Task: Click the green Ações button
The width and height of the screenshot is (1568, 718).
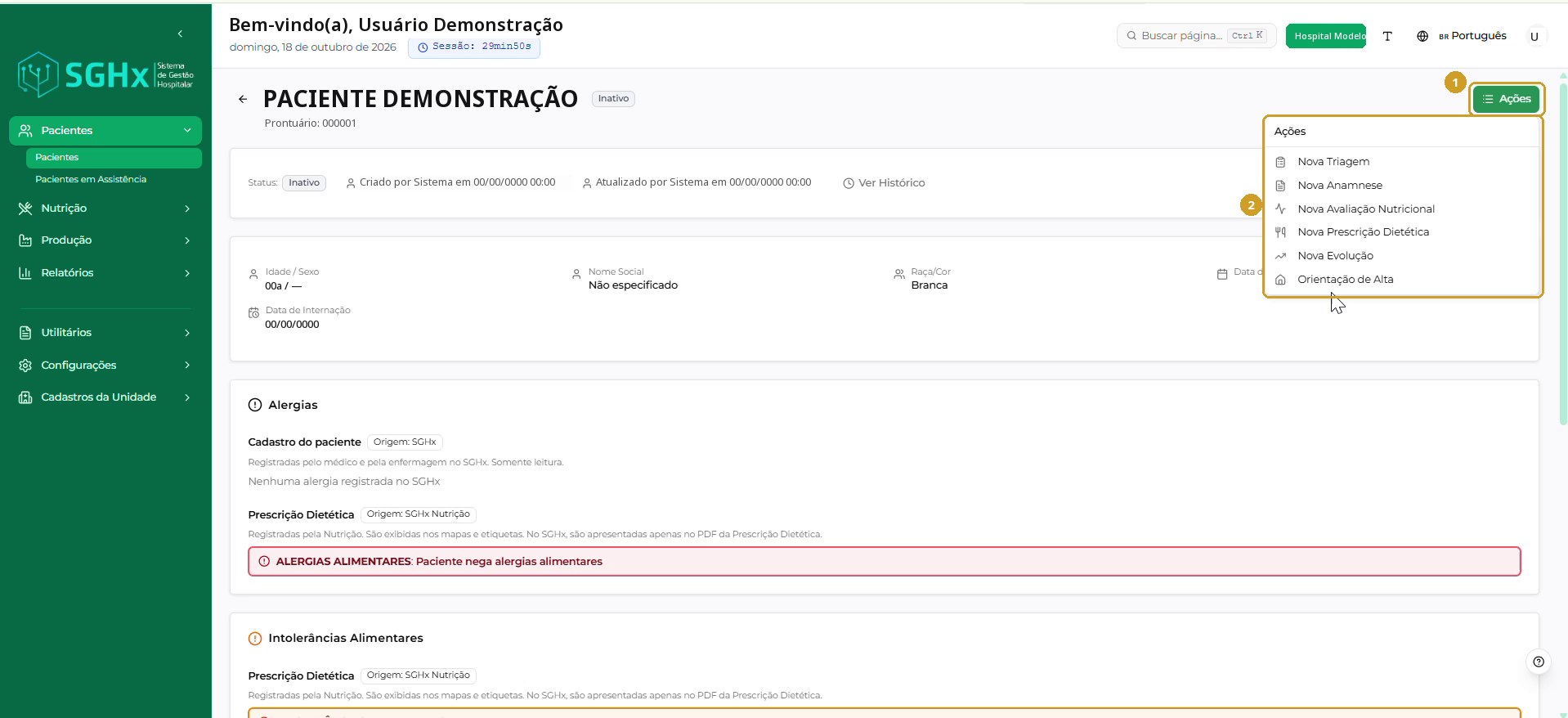Action: tap(1507, 99)
